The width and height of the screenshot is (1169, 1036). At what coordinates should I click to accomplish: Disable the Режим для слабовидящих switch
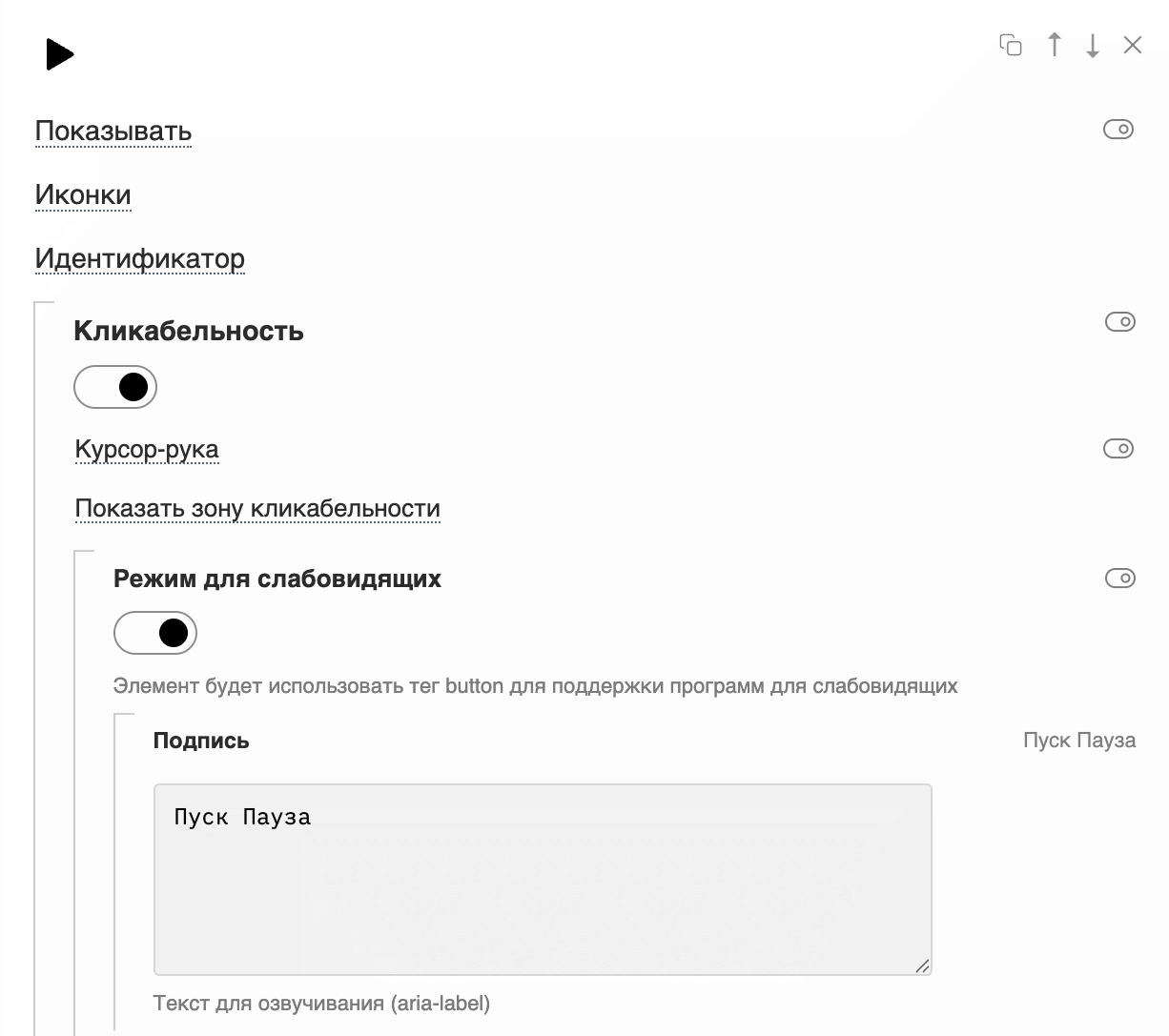tap(155, 633)
